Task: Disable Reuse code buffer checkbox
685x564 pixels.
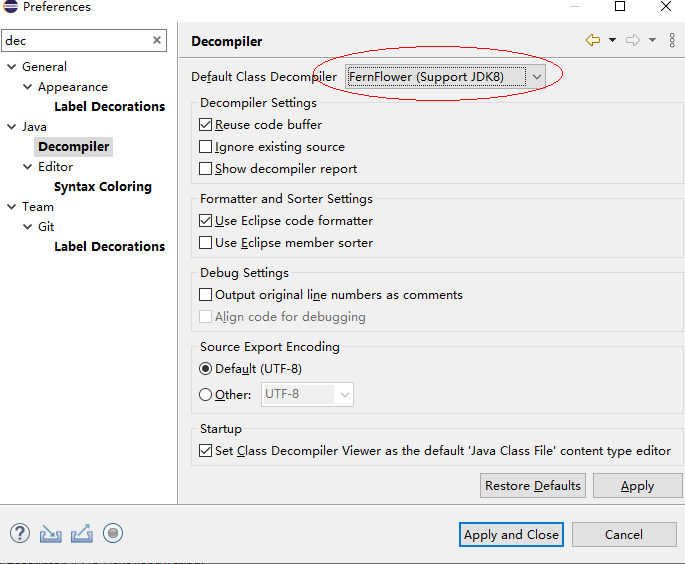Action: click(x=206, y=125)
